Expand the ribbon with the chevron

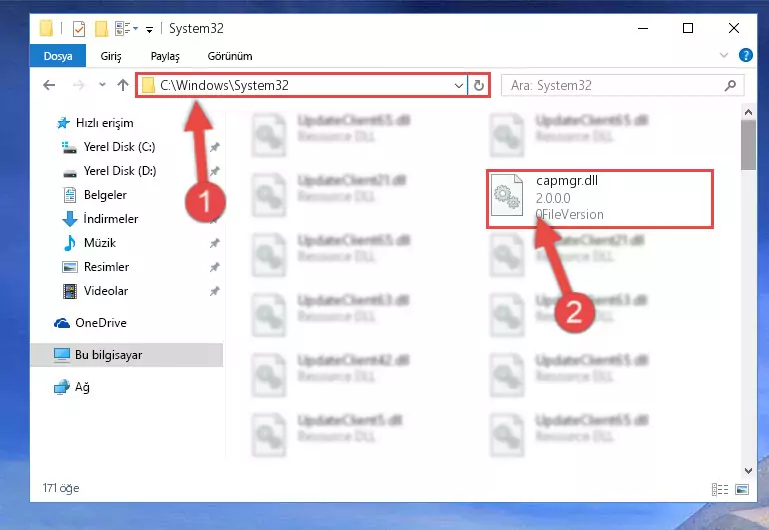tap(723, 55)
